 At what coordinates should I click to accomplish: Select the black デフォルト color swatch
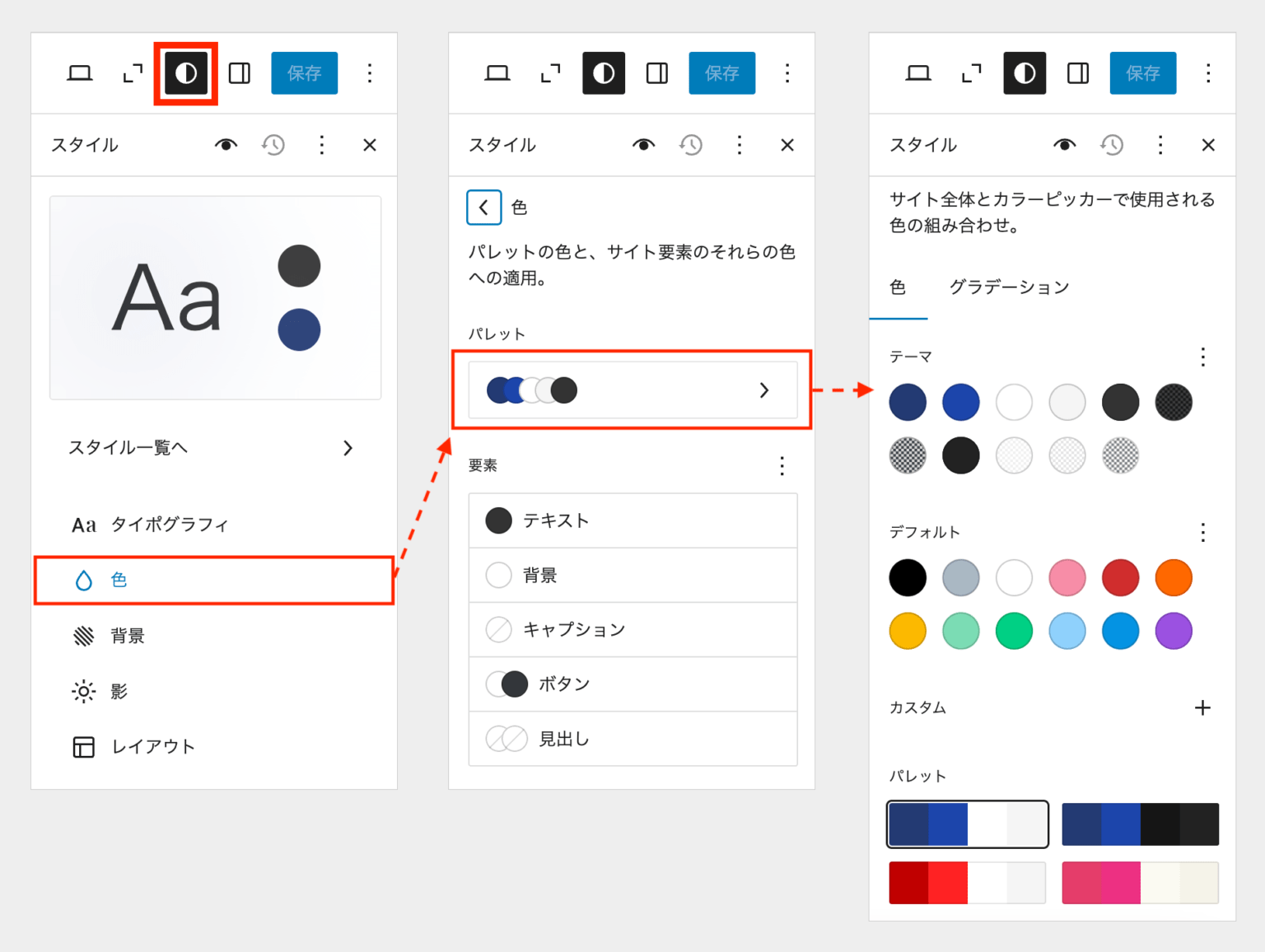pyautogui.click(x=908, y=577)
